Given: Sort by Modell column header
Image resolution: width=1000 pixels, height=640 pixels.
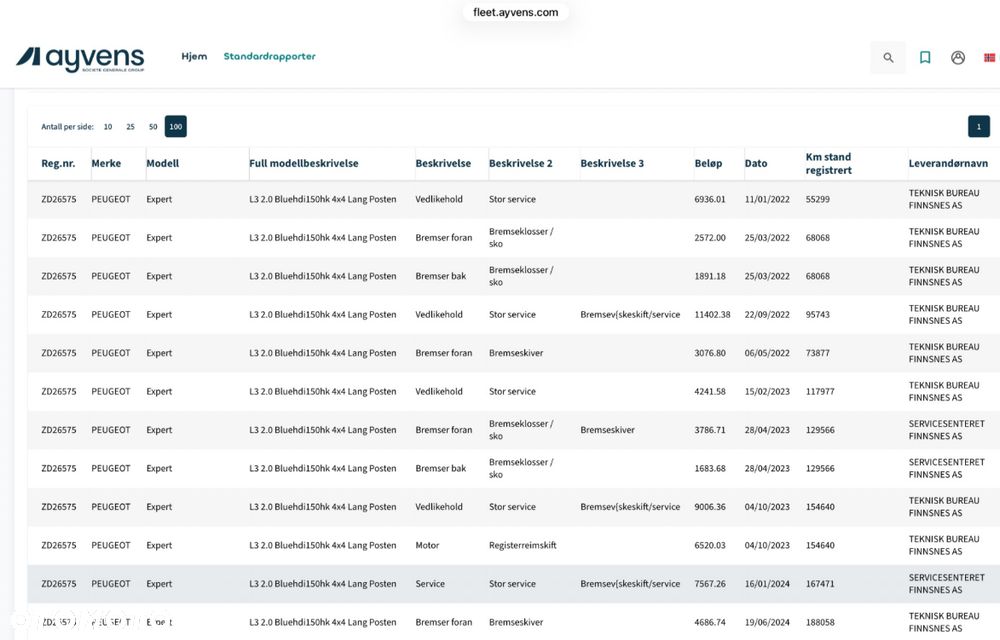Looking at the screenshot, I should tap(163, 163).
